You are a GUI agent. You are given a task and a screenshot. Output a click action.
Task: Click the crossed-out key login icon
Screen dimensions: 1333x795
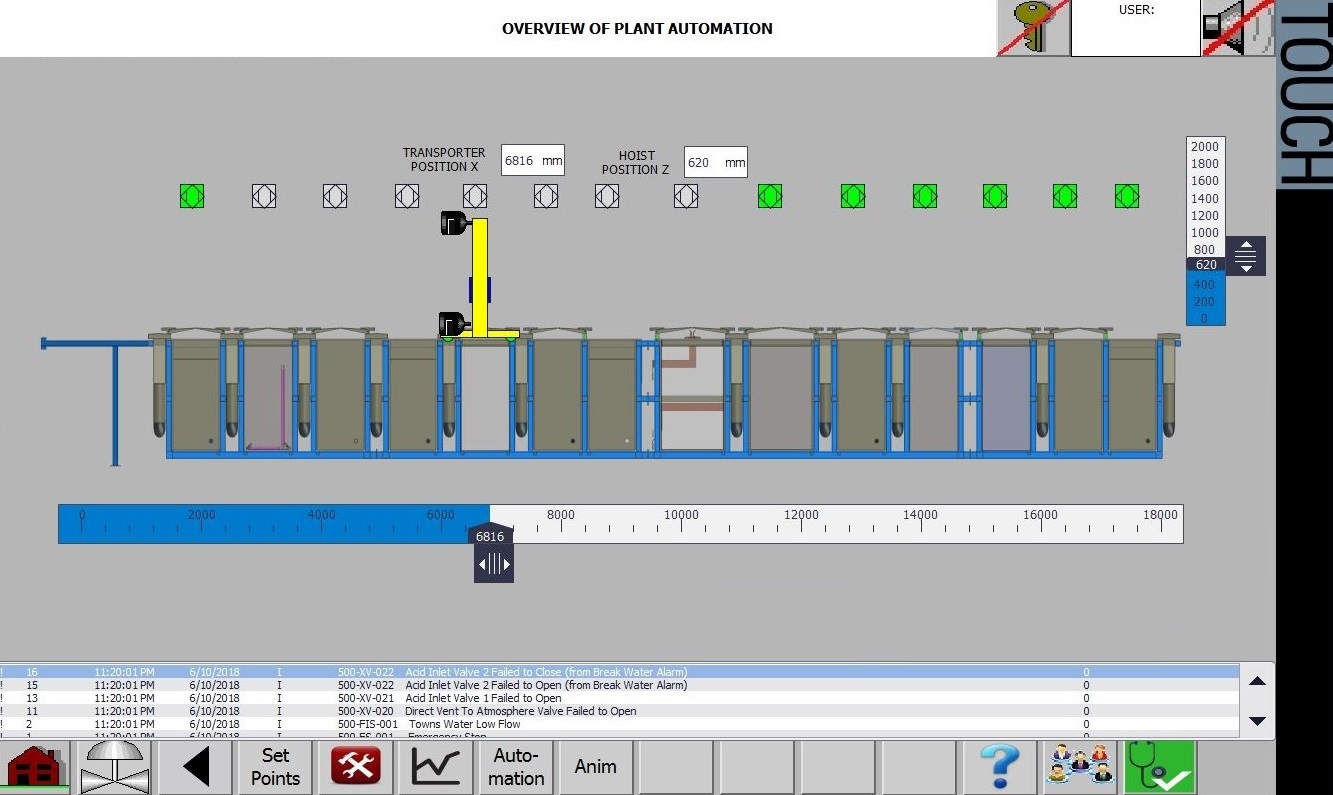pyautogui.click(x=1033, y=28)
